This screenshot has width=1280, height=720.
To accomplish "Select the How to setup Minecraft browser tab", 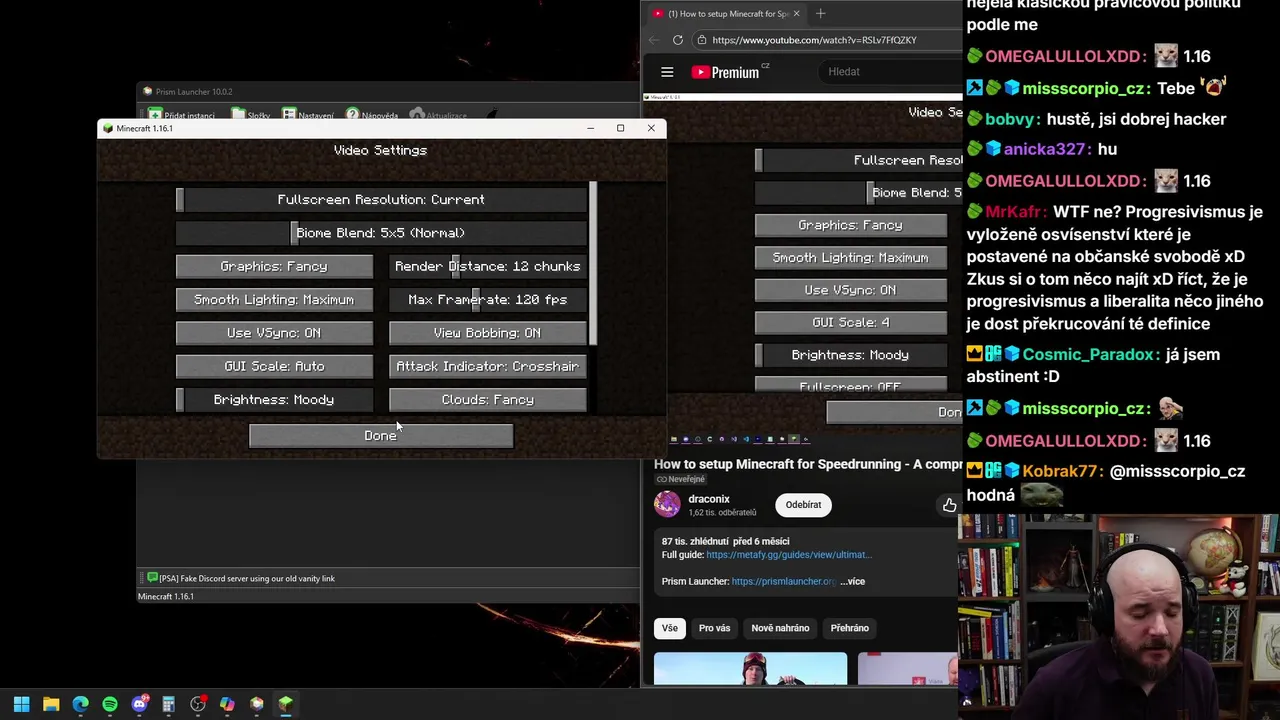I will click(x=725, y=13).
